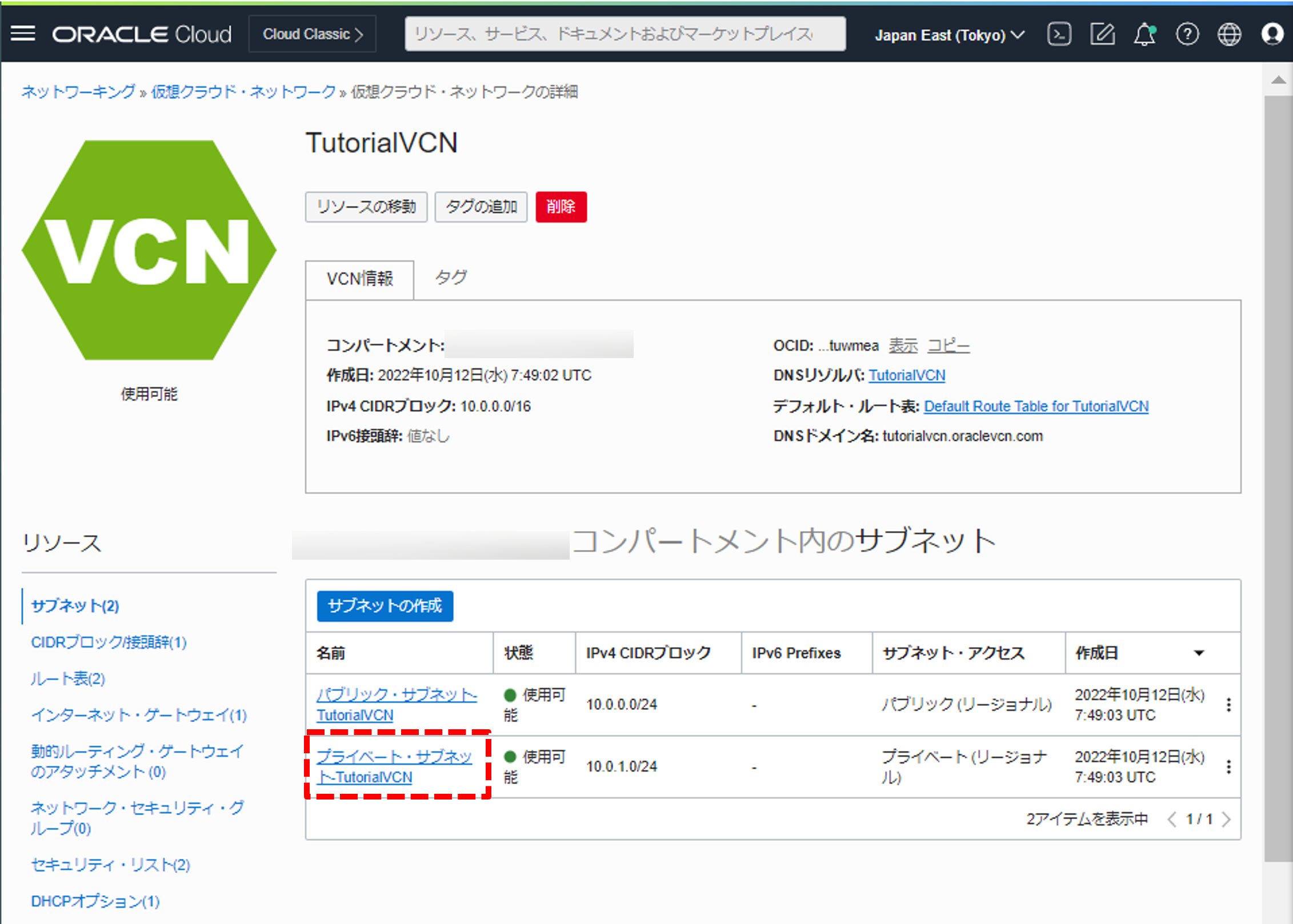Open the notifications bell
This screenshot has width=1293, height=924.
(1144, 34)
